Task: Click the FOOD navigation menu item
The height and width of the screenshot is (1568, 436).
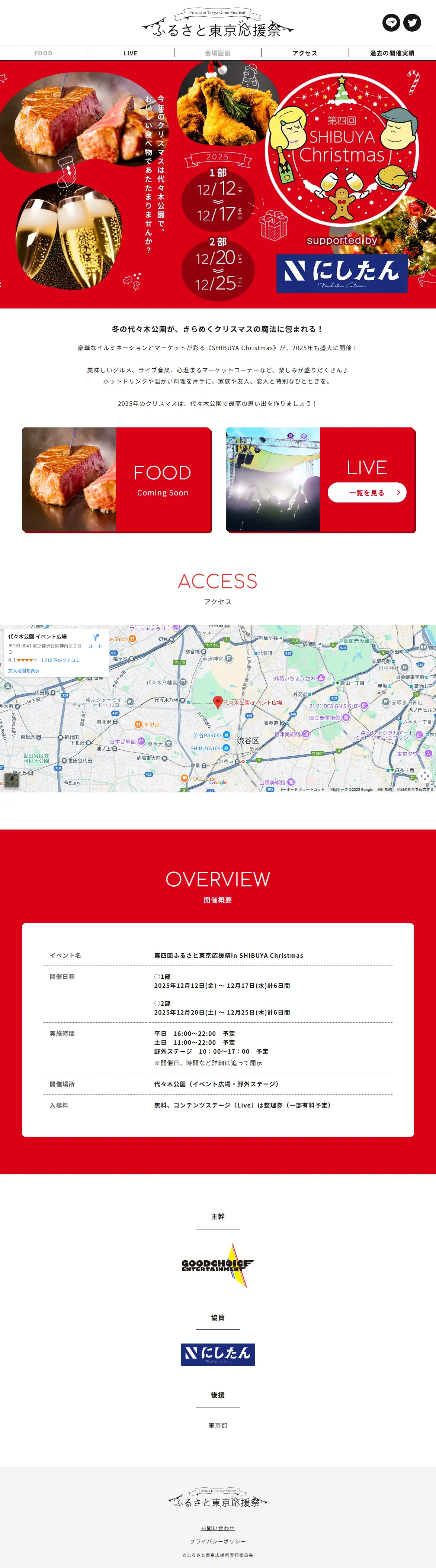Action: pyautogui.click(x=43, y=53)
